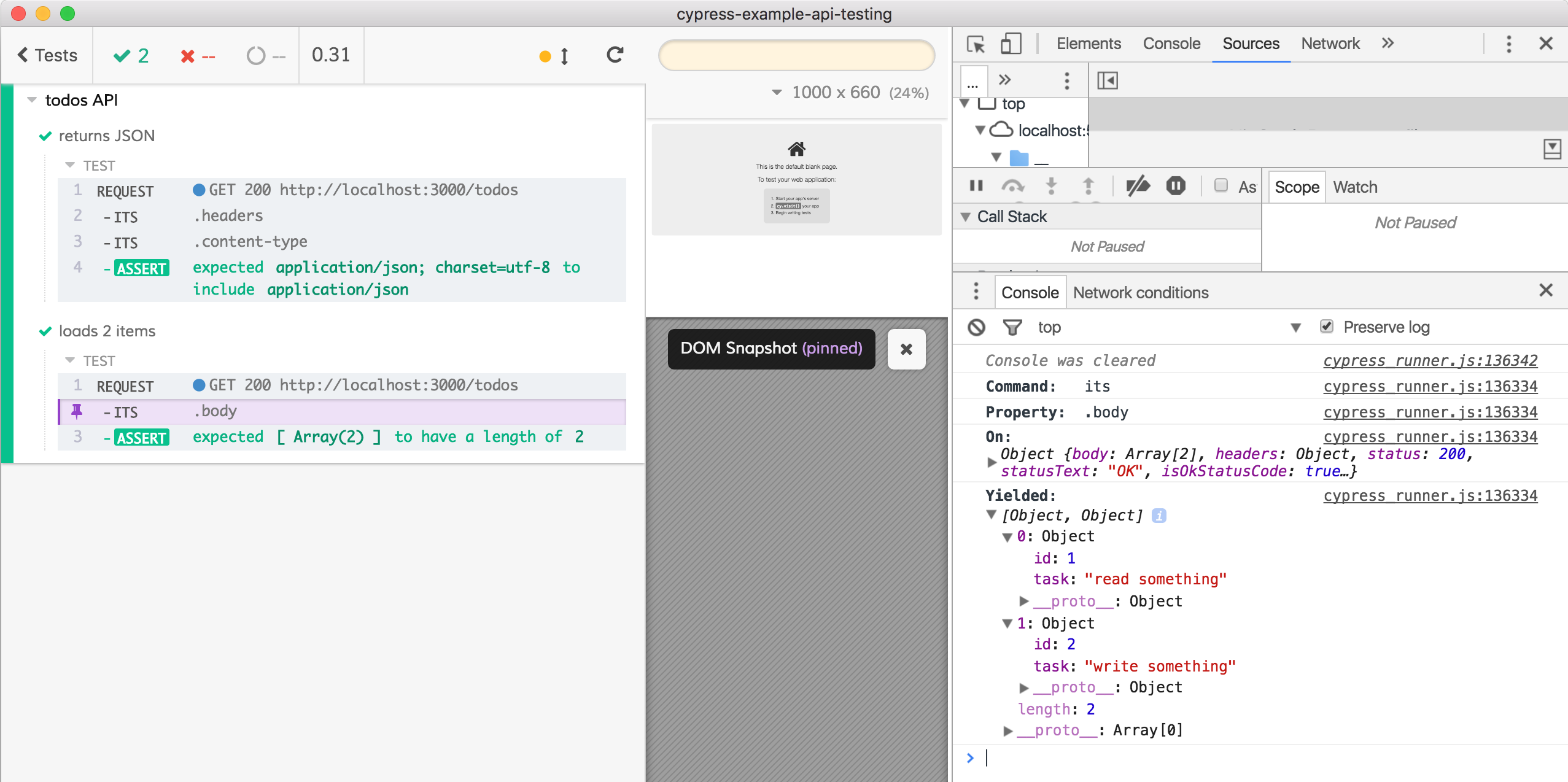Screen dimensions: 1568x782
Task: Open cypress_runner.js:136342 source link
Action: pyautogui.click(x=1430, y=361)
